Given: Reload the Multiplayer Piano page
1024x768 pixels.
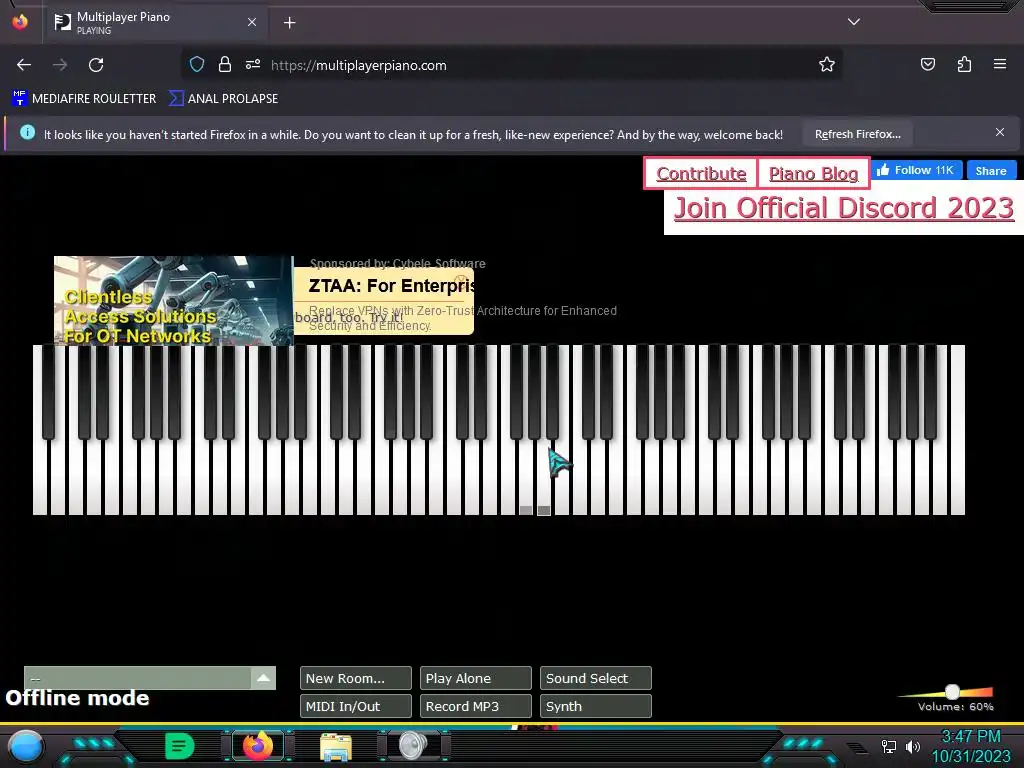Looking at the screenshot, I should 96,65.
